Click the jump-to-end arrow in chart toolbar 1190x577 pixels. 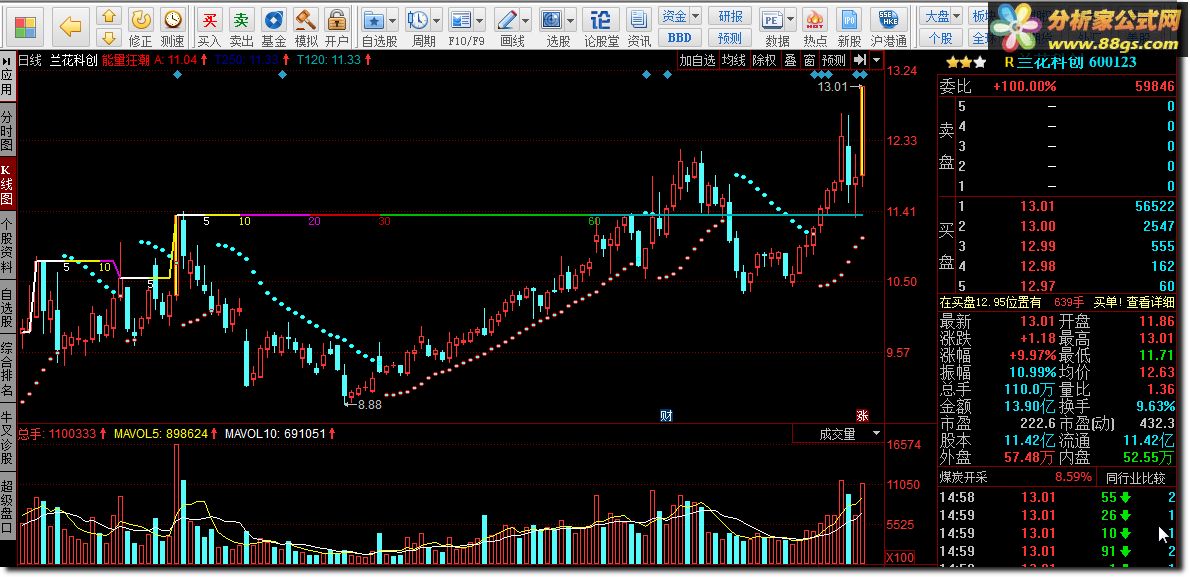coord(859,60)
